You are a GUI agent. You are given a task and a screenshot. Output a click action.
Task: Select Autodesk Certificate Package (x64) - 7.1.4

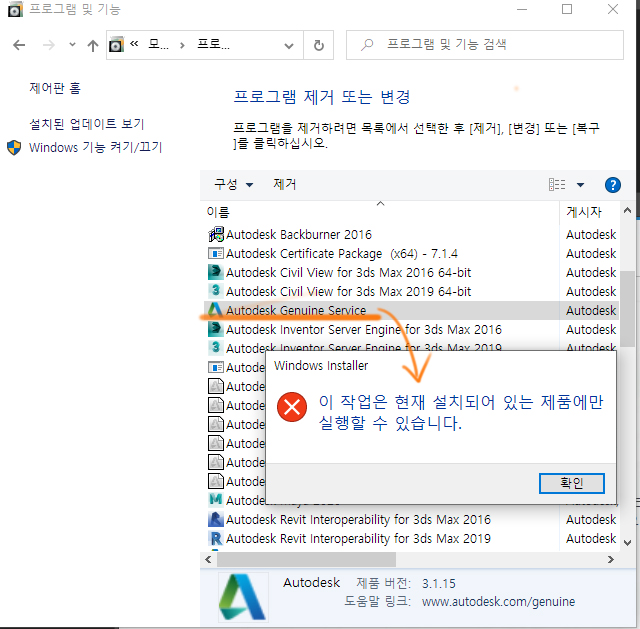tap(342, 253)
